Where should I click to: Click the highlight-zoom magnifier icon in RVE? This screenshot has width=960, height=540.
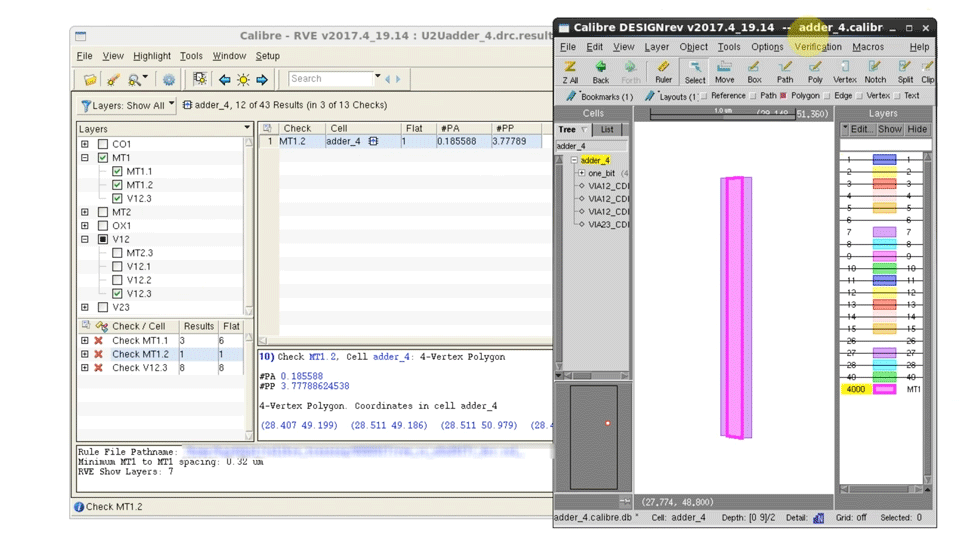click(x=134, y=80)
